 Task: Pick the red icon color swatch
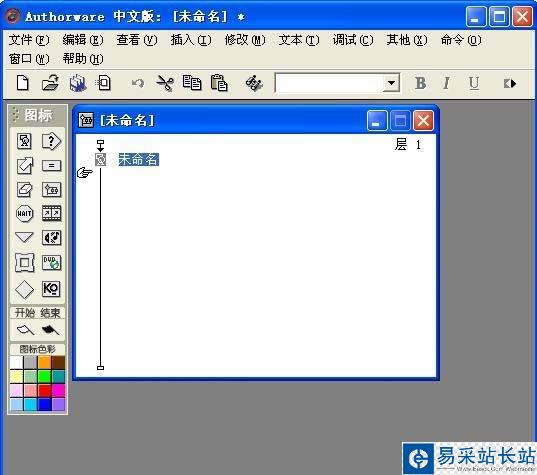point(44,390)
